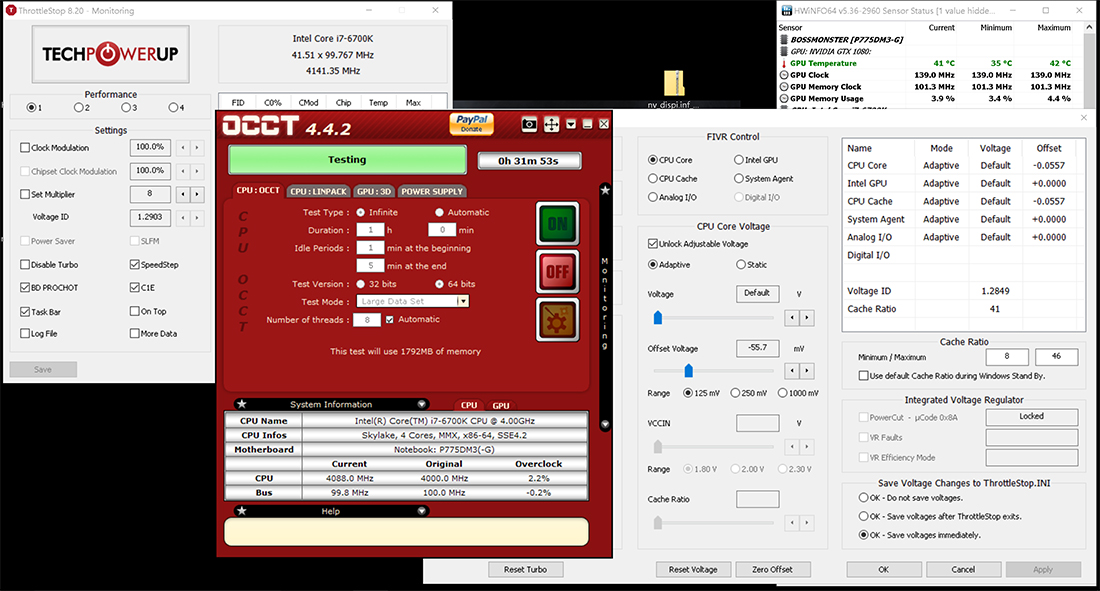Select Performance profile 3
This screenshot has height=591, width=1100.
click(126, 107)
